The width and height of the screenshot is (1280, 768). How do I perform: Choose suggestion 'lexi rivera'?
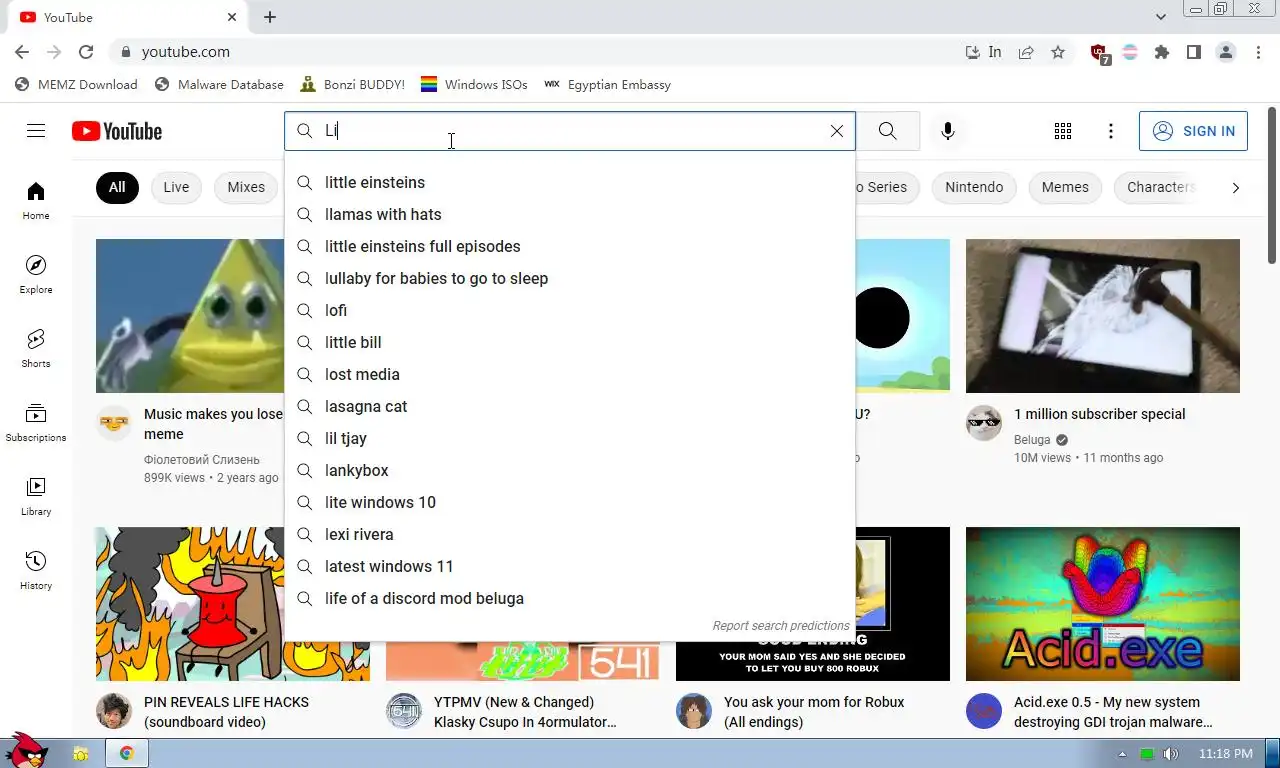[570, 534]
